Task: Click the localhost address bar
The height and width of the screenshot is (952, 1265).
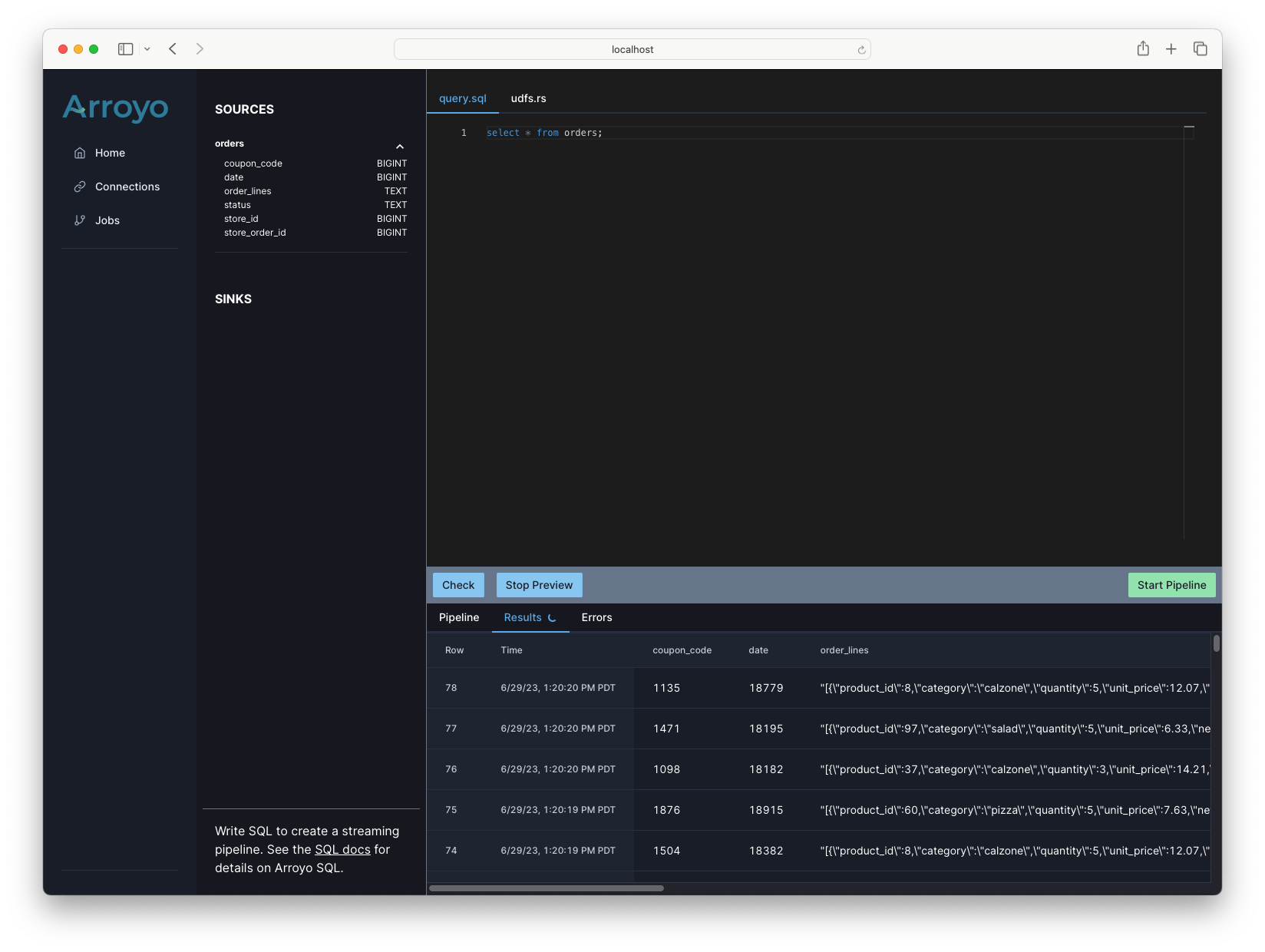Action: pos(631,48)
